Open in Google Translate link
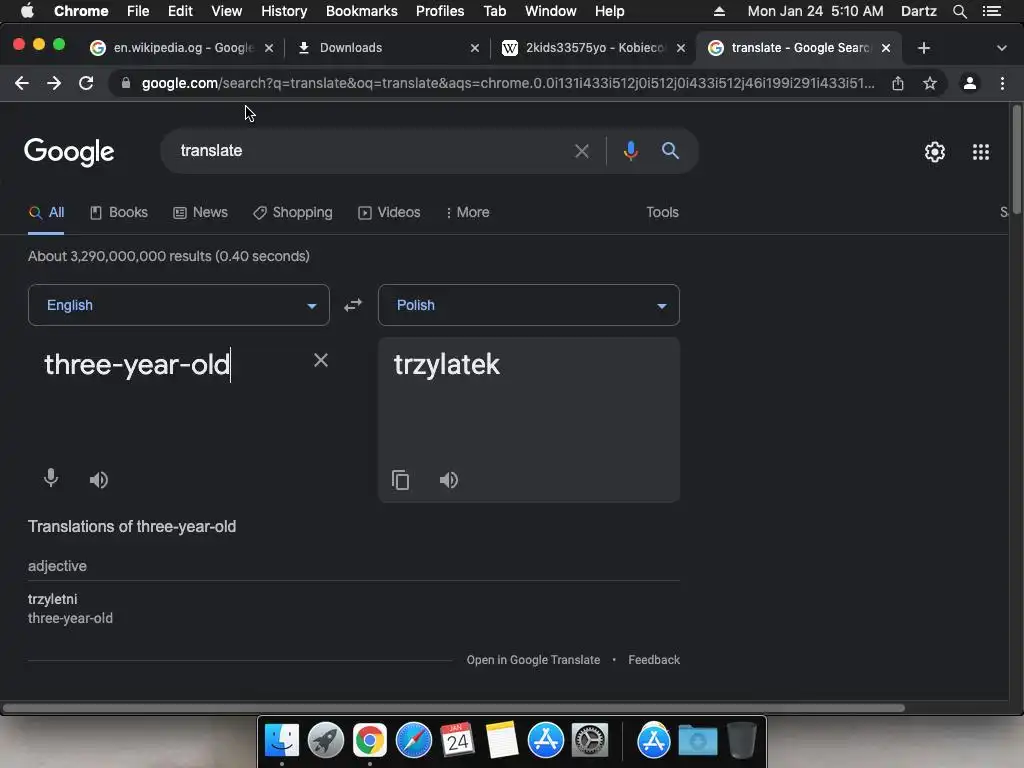 tap(533, 660)
